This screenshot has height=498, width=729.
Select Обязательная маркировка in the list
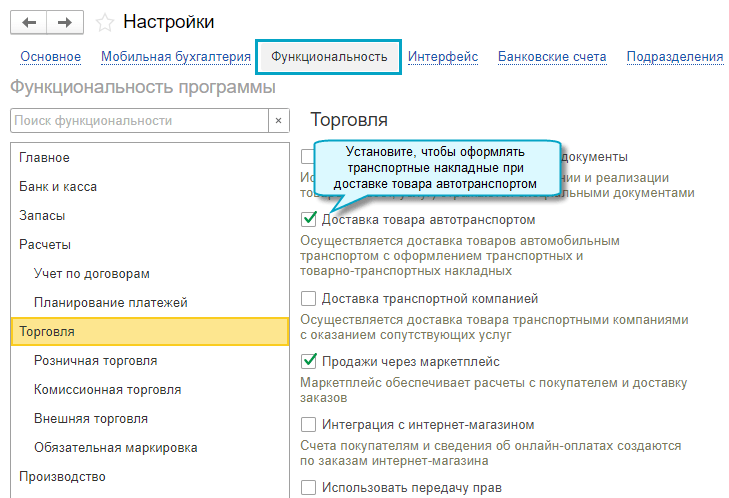click(115, 447)
